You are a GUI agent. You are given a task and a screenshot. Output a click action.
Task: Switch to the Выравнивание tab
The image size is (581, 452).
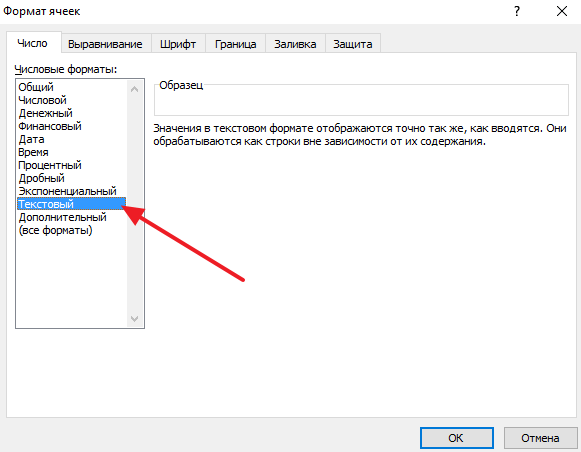coord(106,44)
